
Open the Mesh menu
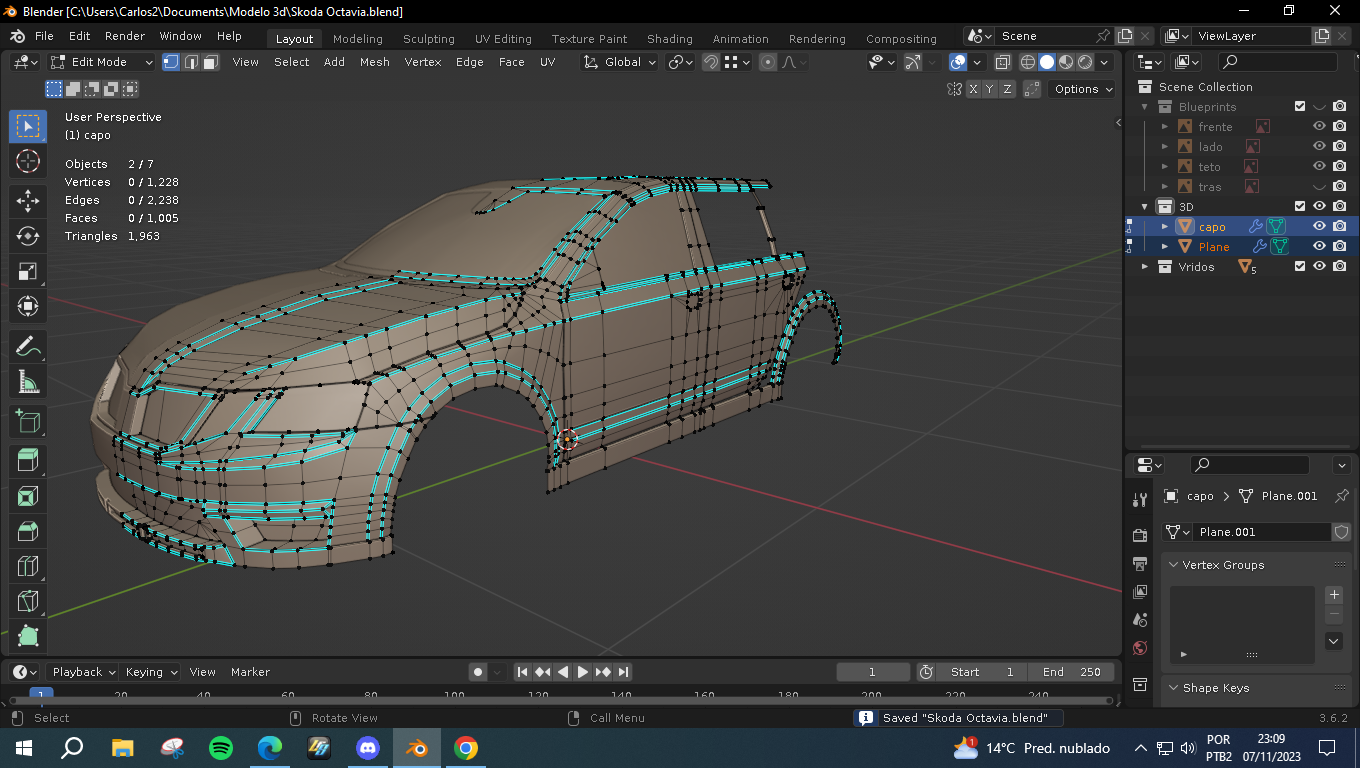[x=374, y=62]
